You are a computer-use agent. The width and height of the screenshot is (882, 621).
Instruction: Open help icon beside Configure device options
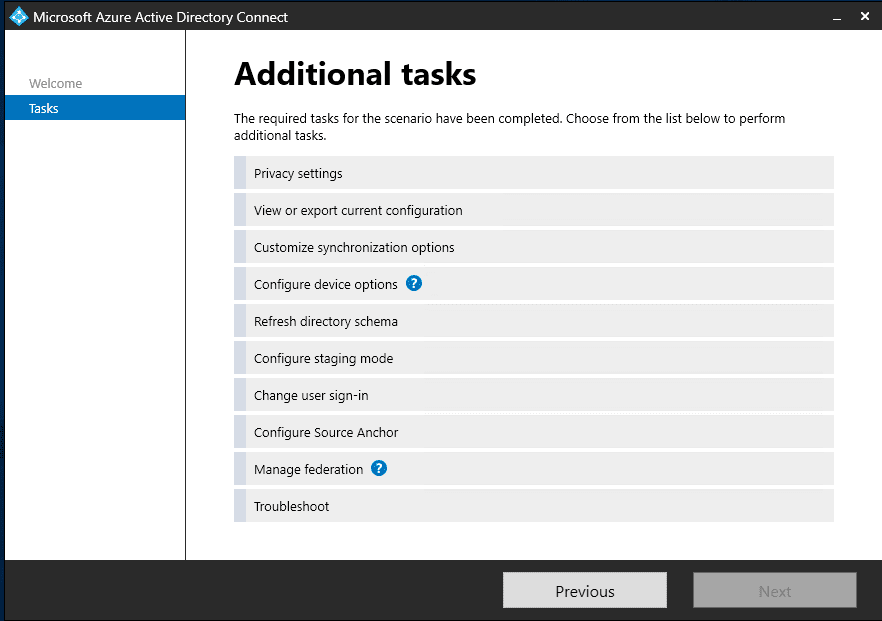[x=414, y=284]
